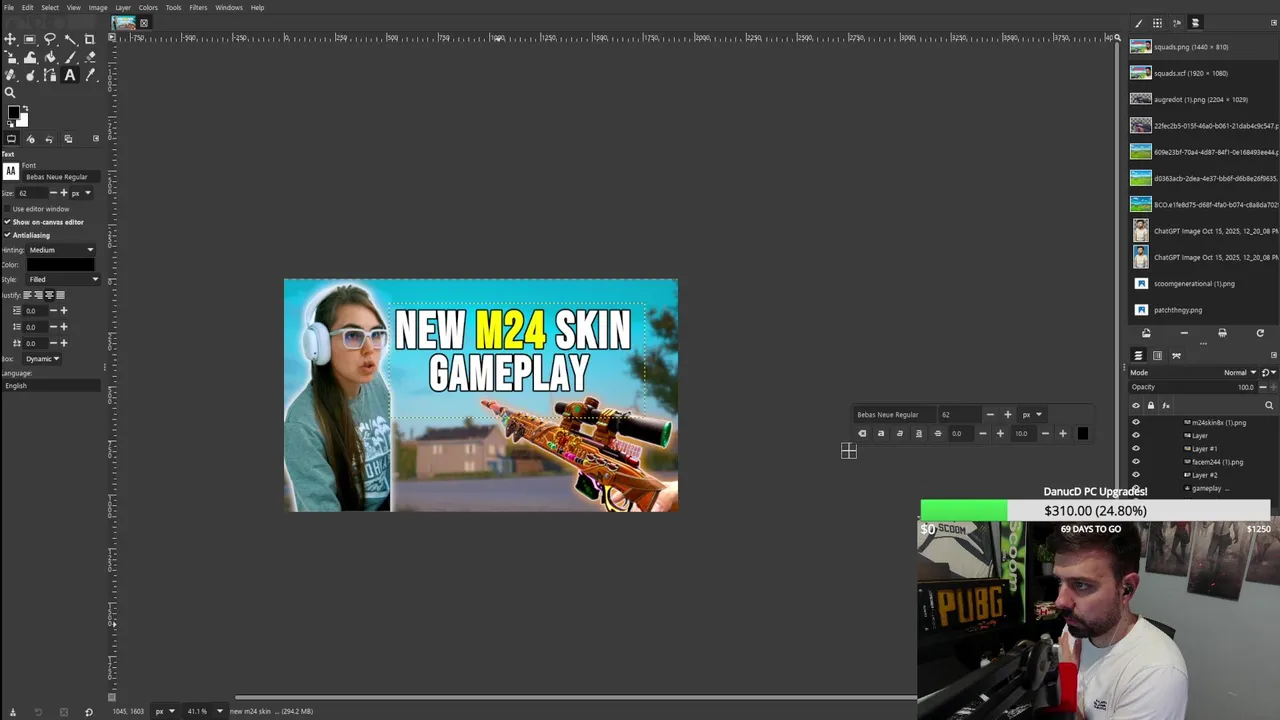The image size is (1280, 720).
Task: Open the Filters menu
Action: (x=198, y=7)
